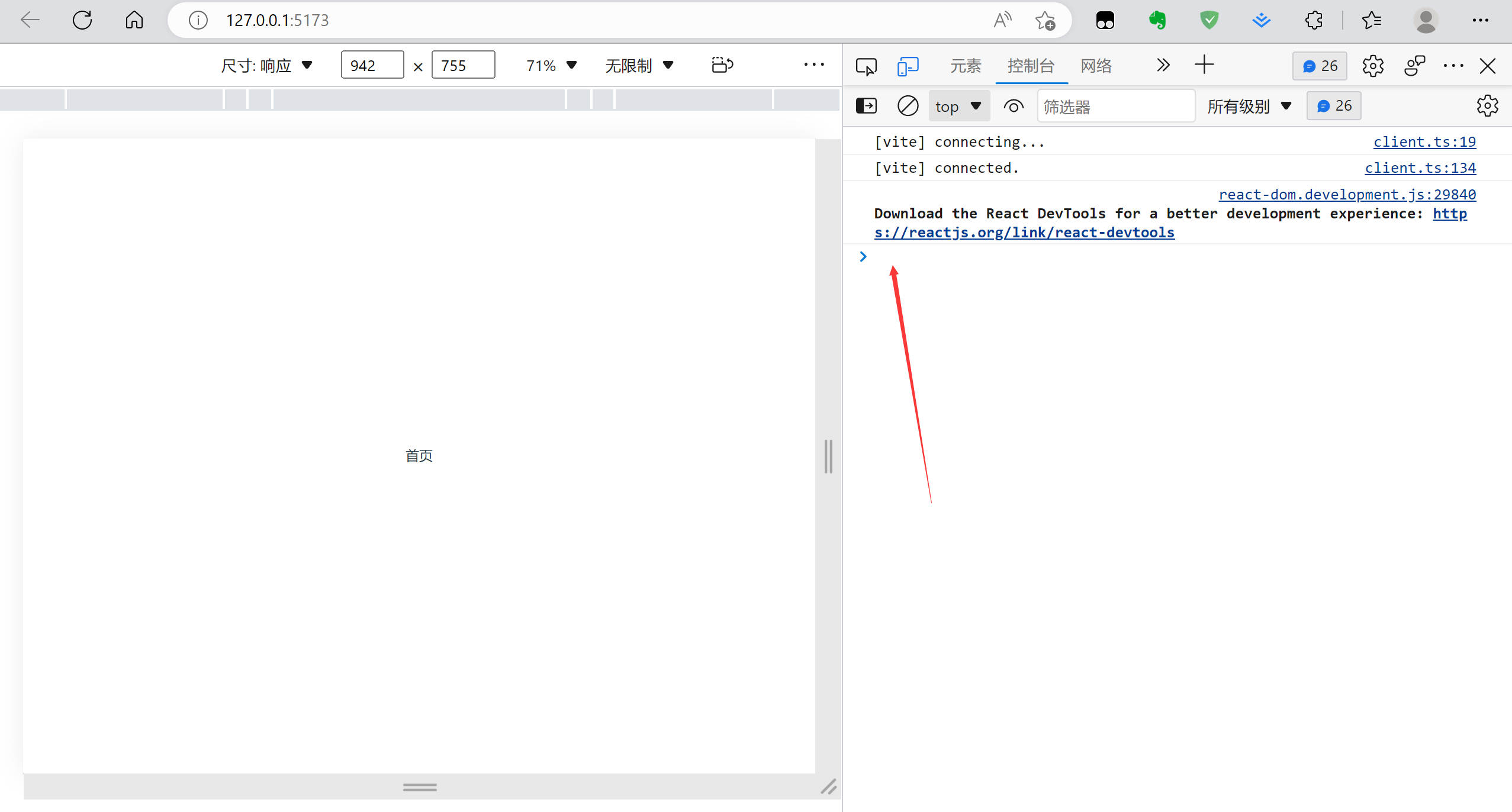Click the 首页 text on the page

419,456
